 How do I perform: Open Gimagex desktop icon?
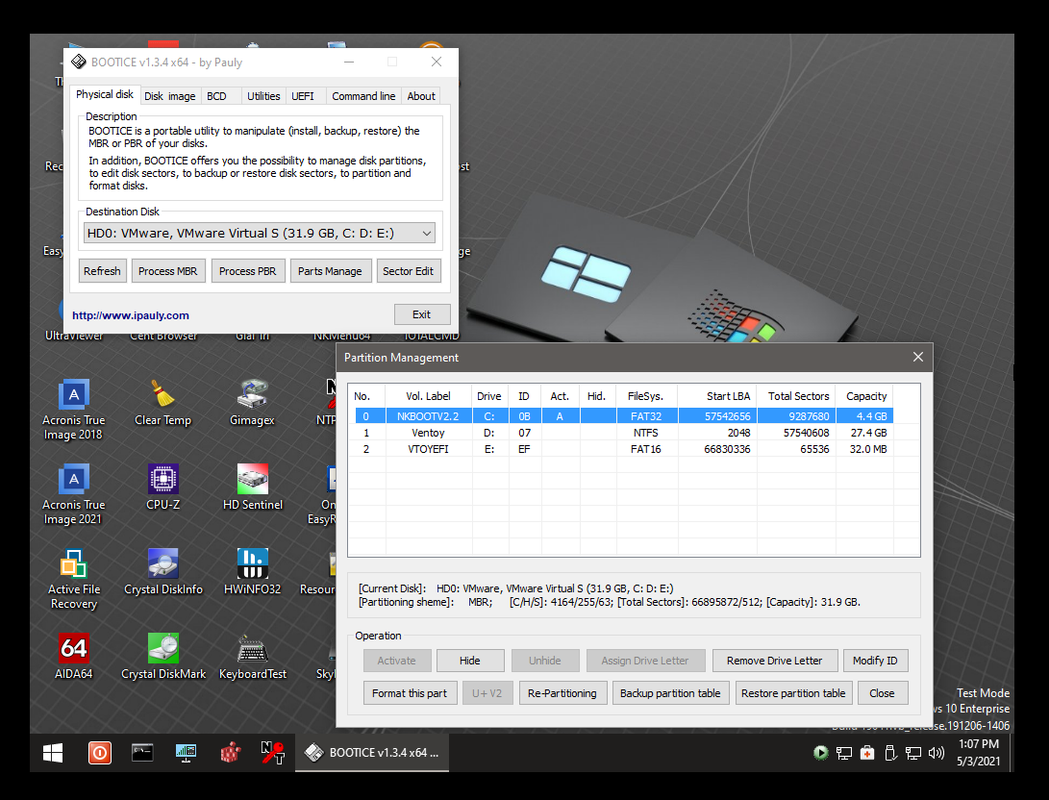[252, 403]
